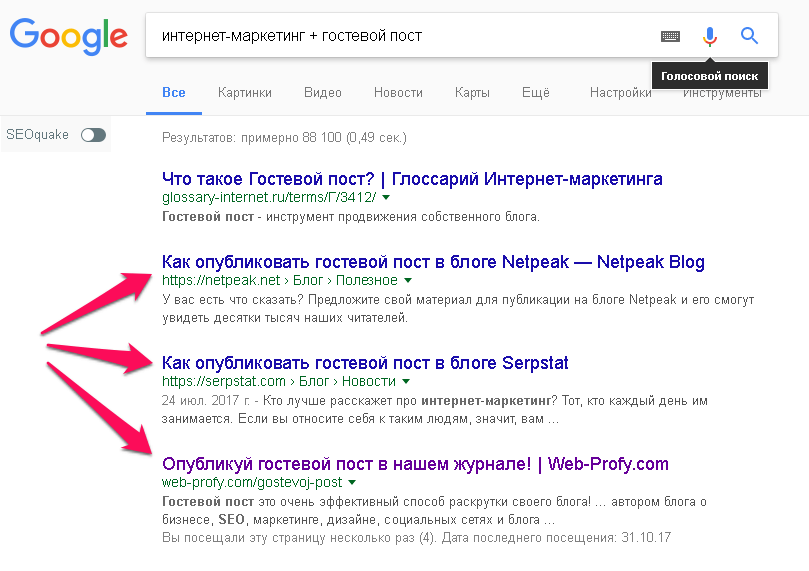Open Web-Profy.com guest post result
809x571 pixels.
[415, 464]
